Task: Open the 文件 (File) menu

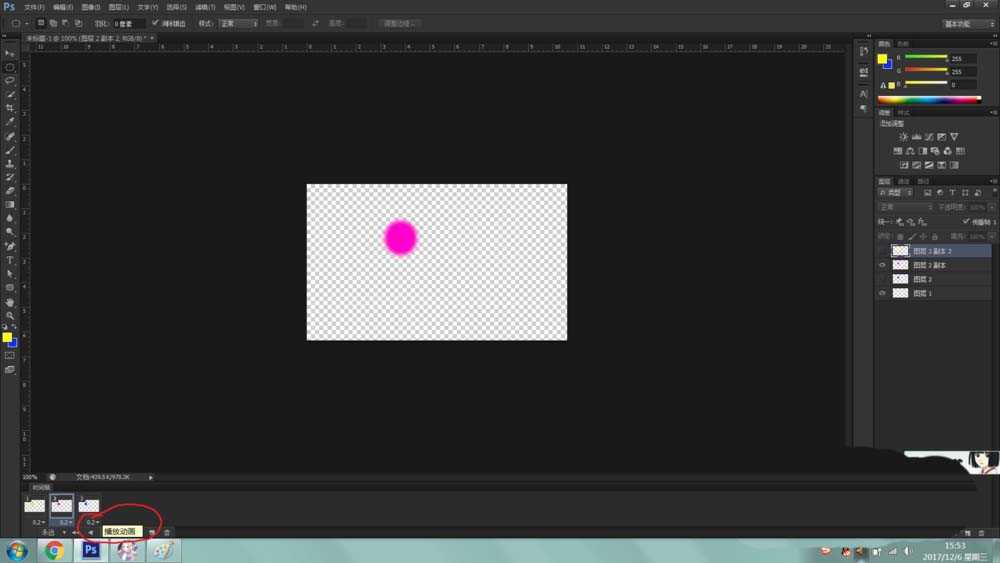Action: (34, 6)
